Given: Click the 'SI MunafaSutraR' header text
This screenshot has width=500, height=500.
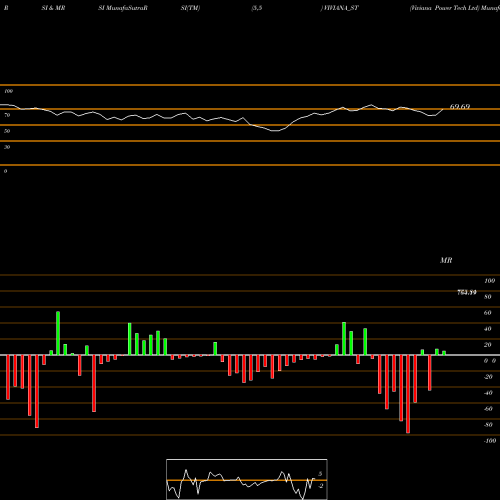Looking at the screenshot, I should pyautogui.click(x=123, y=8).
